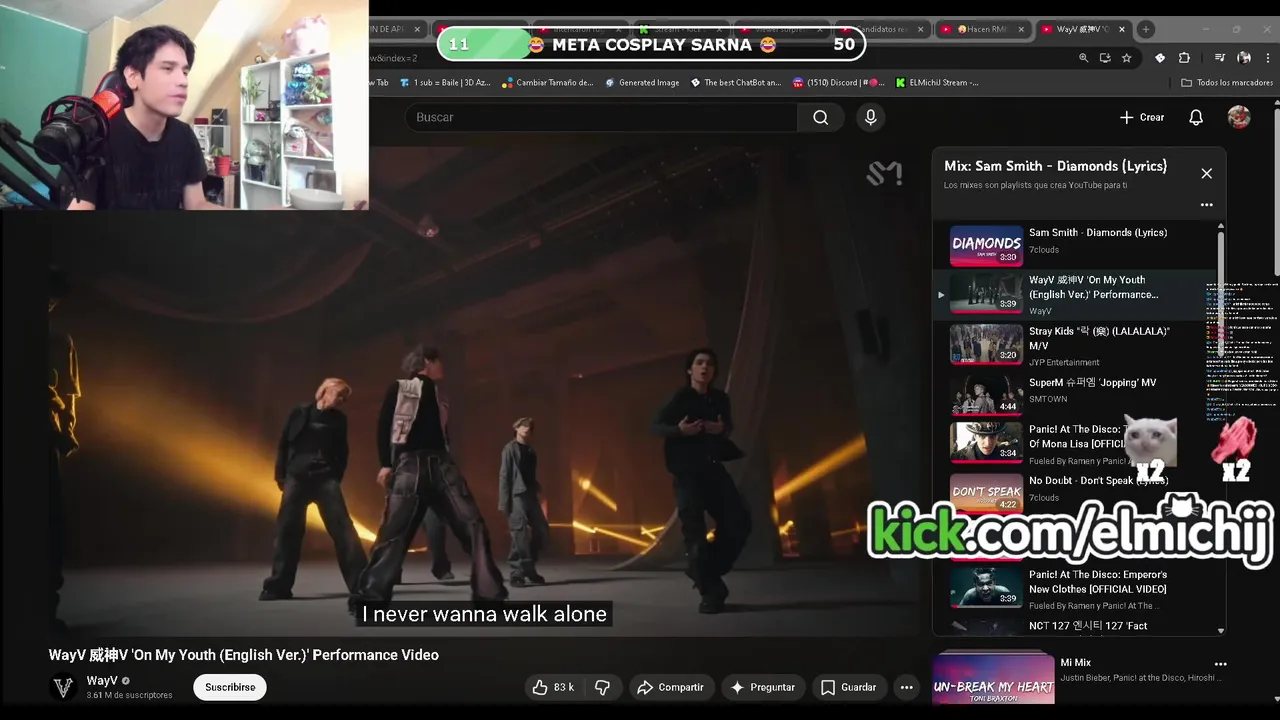Close the Mix playlist panel
Viewport: 1280px width, 720px height.
pyautogui.click(x=1206, y=173)
